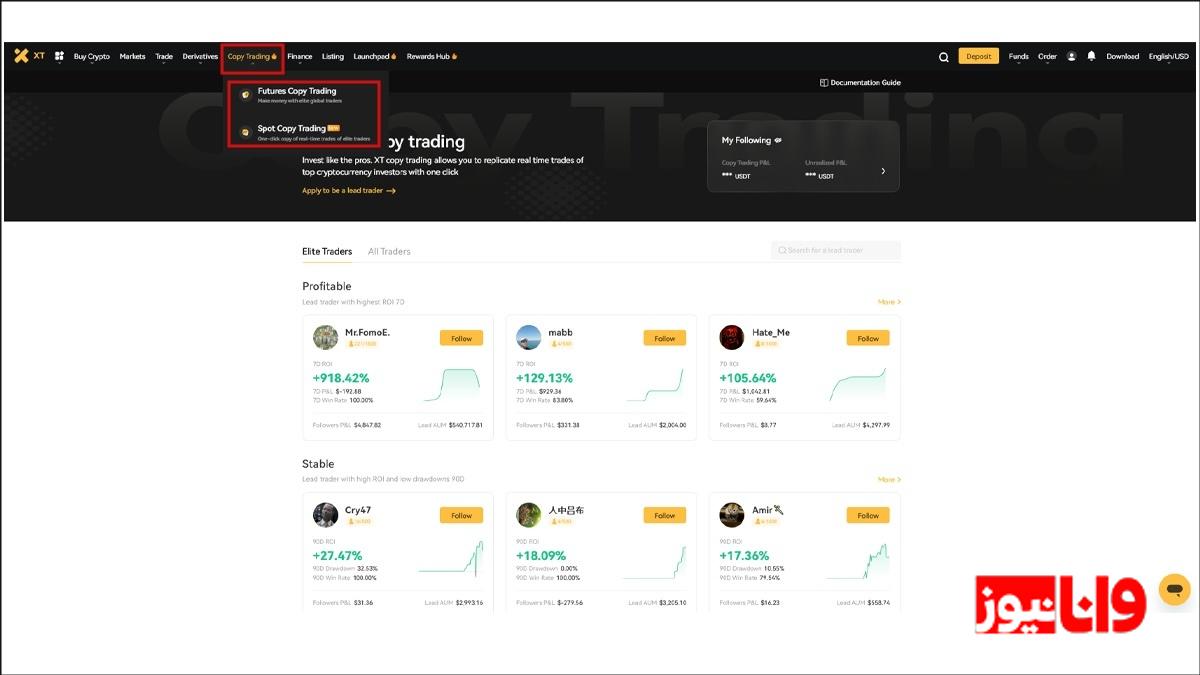Screen dimensions: 1200x675
Task: Expand My Following card chevron arrow
Action: (882, 171)
